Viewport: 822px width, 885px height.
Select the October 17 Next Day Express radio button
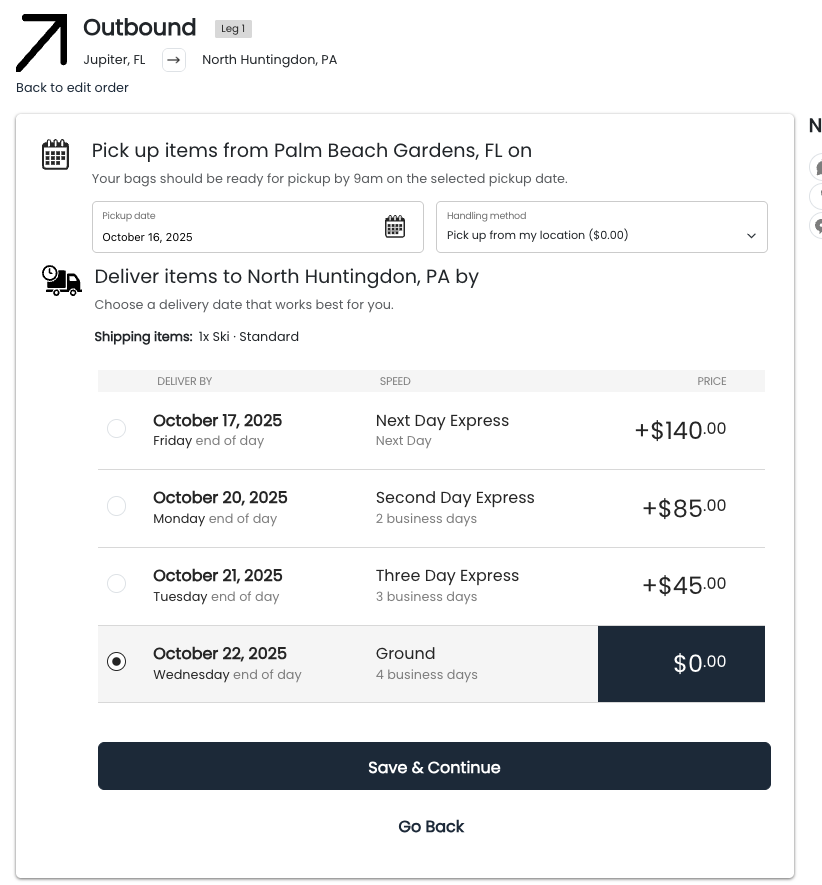[117, 428]
